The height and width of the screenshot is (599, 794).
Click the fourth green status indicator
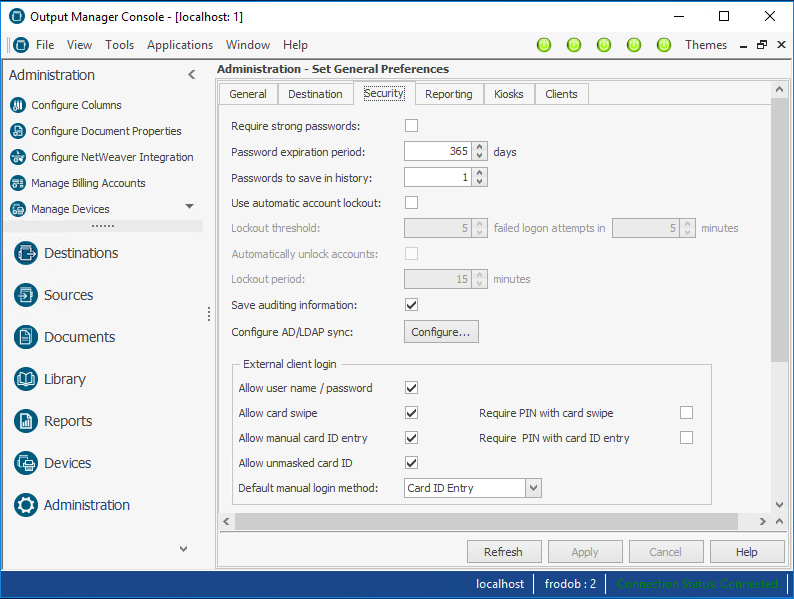pos(633,45)
